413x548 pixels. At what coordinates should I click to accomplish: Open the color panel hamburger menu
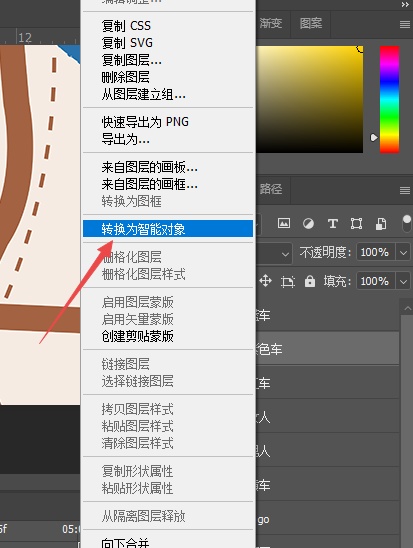(x=405, y=24)
